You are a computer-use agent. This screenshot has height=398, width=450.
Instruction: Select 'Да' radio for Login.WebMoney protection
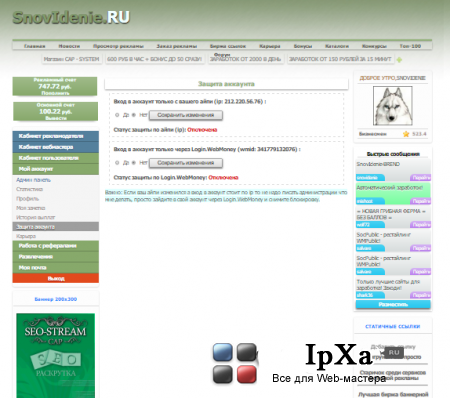pos(117,163)
